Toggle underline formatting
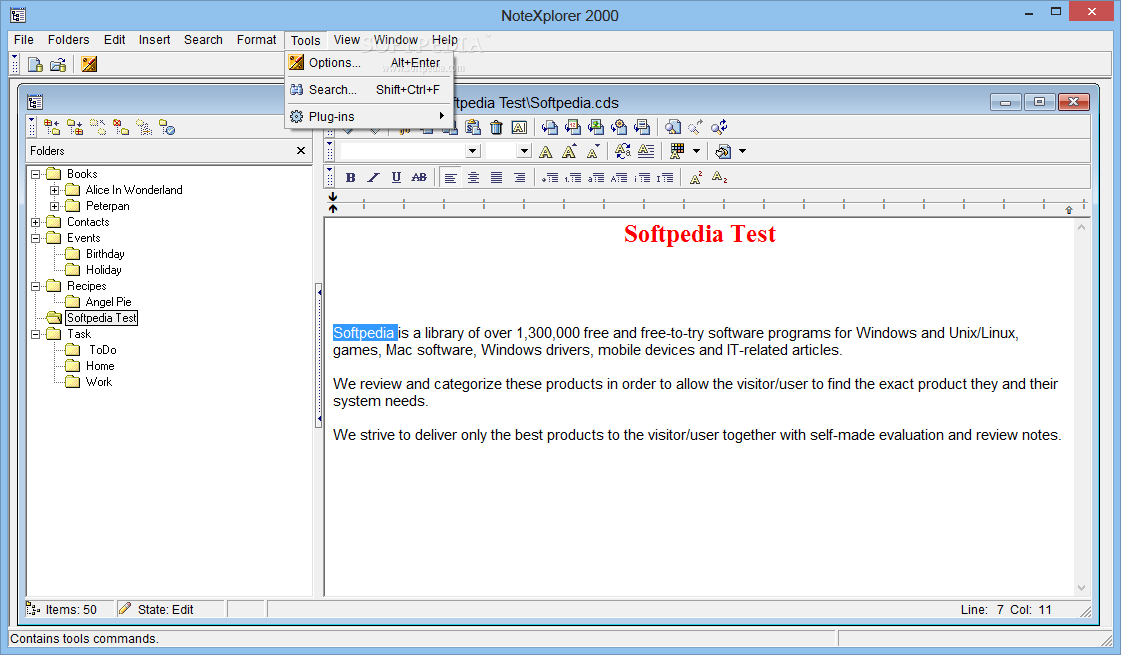The height and width of the screenshot is (655, 1121). pos(396,177)
